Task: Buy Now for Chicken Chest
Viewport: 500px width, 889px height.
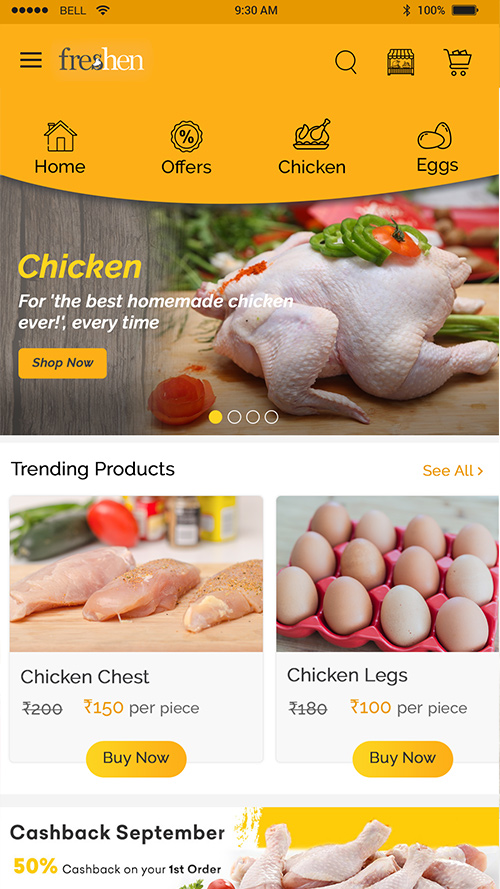Action: pyautogui.click(x=136, y=759)
